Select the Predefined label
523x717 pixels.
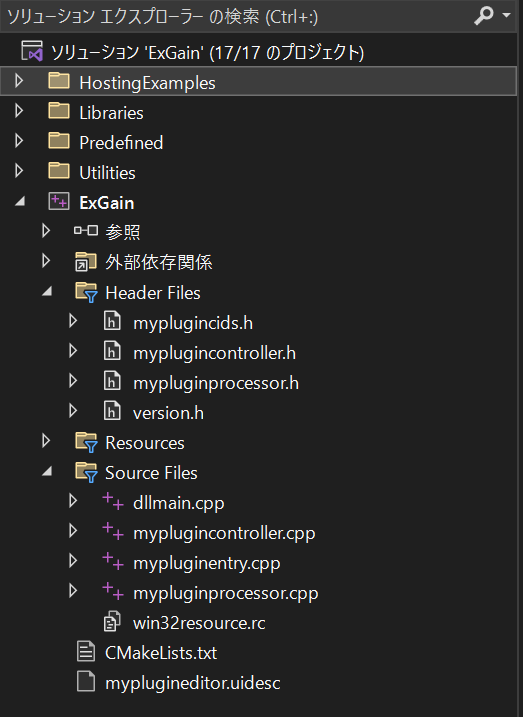tap(121, 143)
